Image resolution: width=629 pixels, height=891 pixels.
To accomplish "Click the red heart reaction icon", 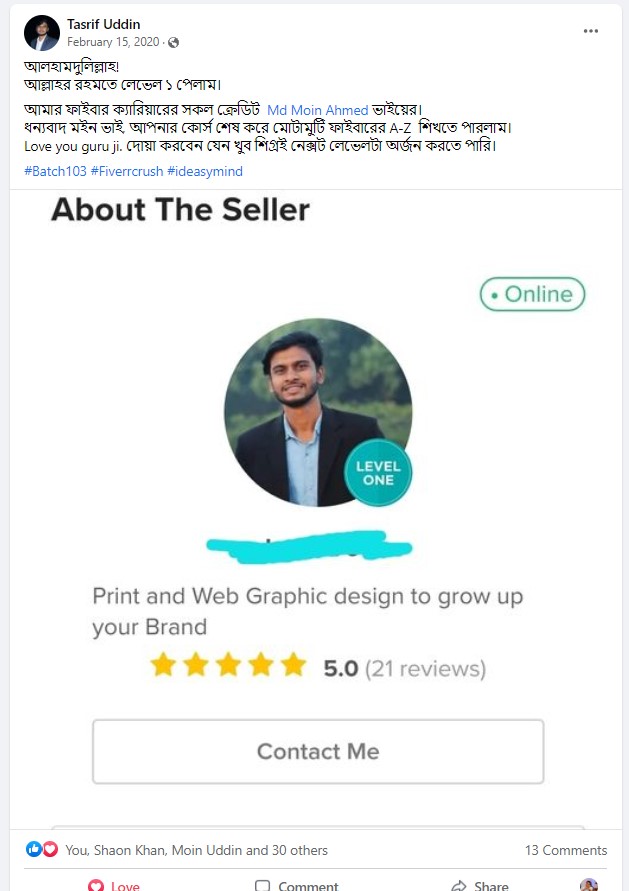I will pos(50,849).
